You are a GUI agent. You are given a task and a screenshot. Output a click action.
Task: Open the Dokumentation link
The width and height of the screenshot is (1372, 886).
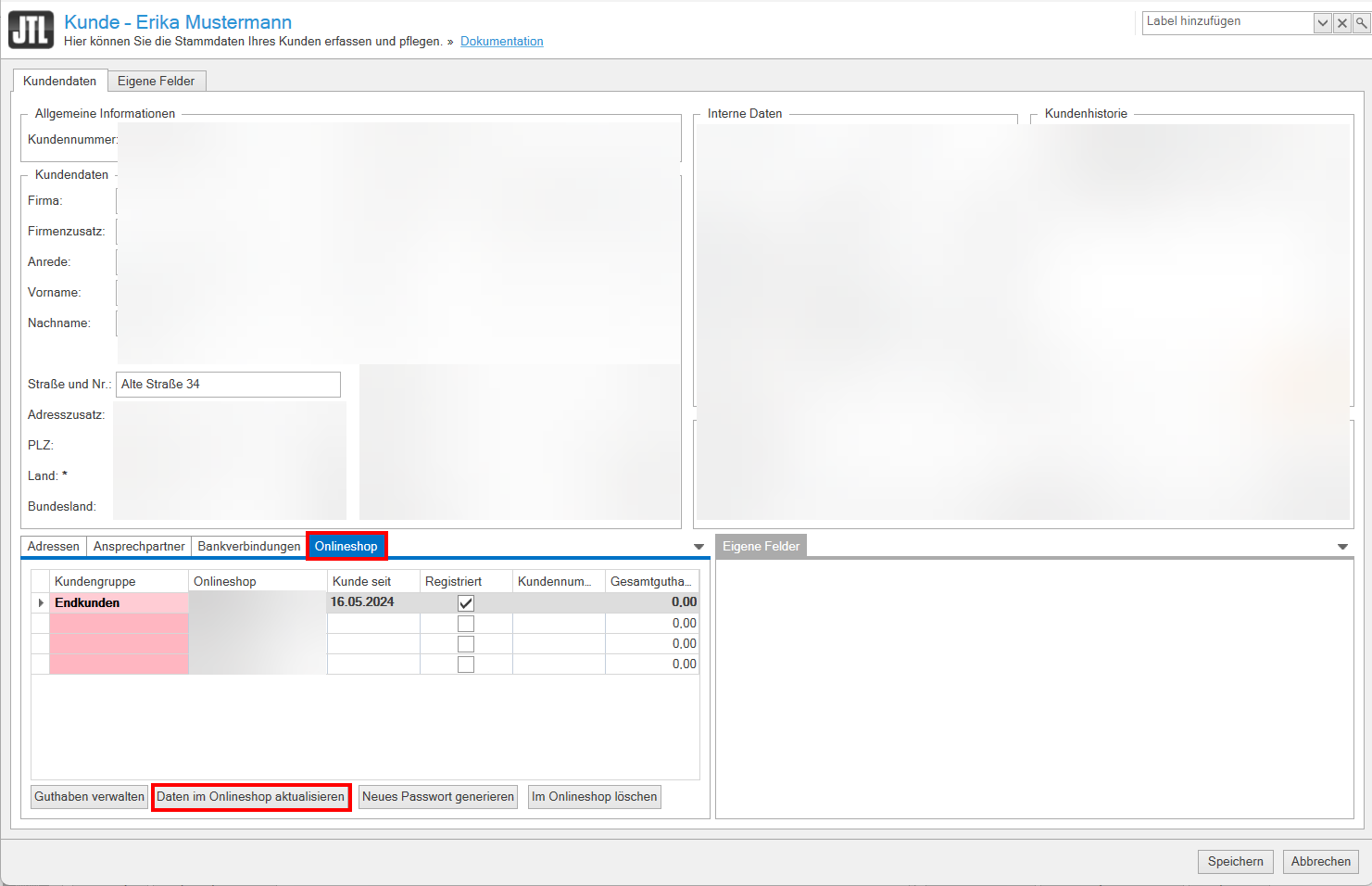(501, 42)
